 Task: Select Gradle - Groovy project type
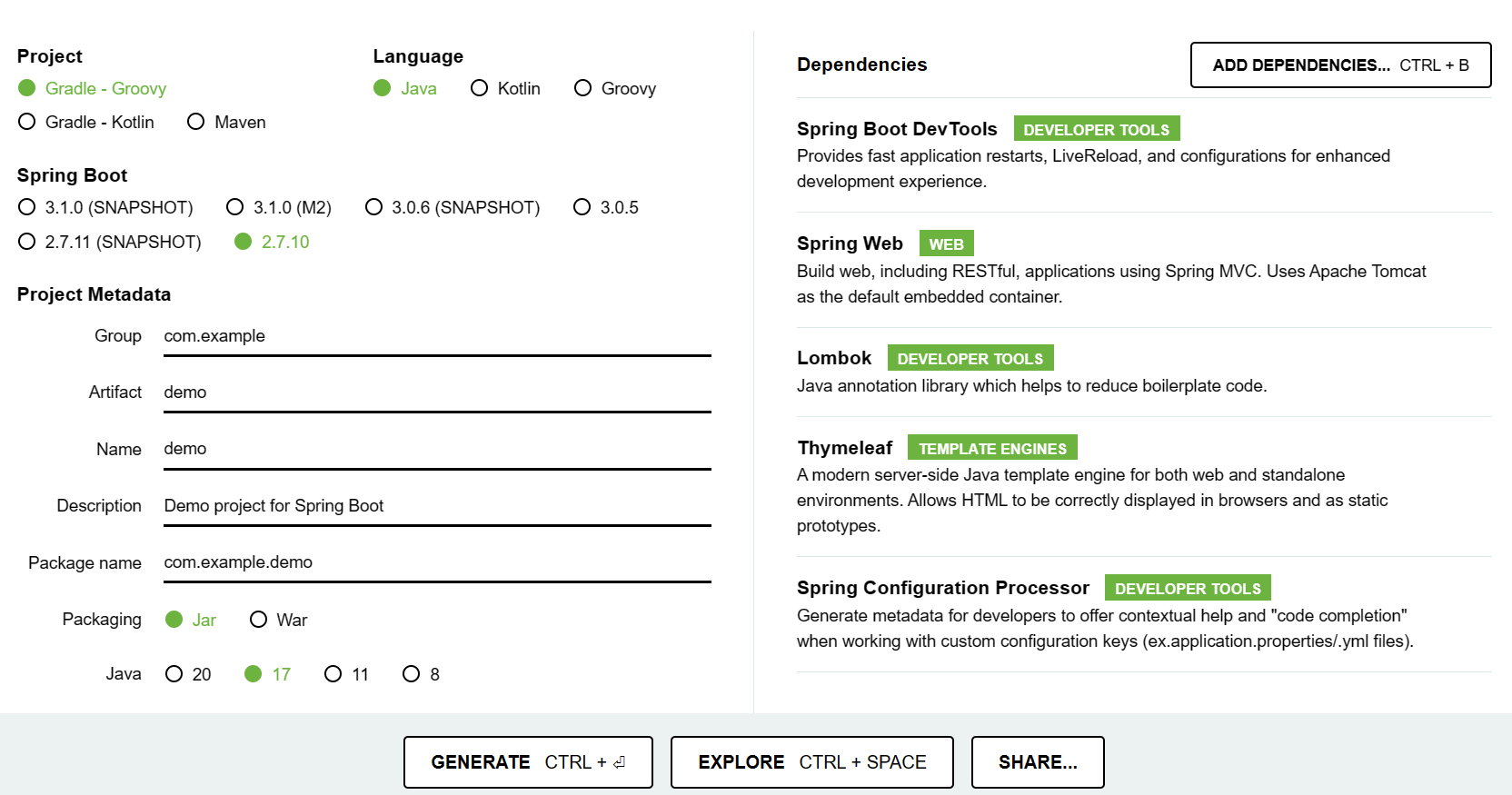[92, 88]
